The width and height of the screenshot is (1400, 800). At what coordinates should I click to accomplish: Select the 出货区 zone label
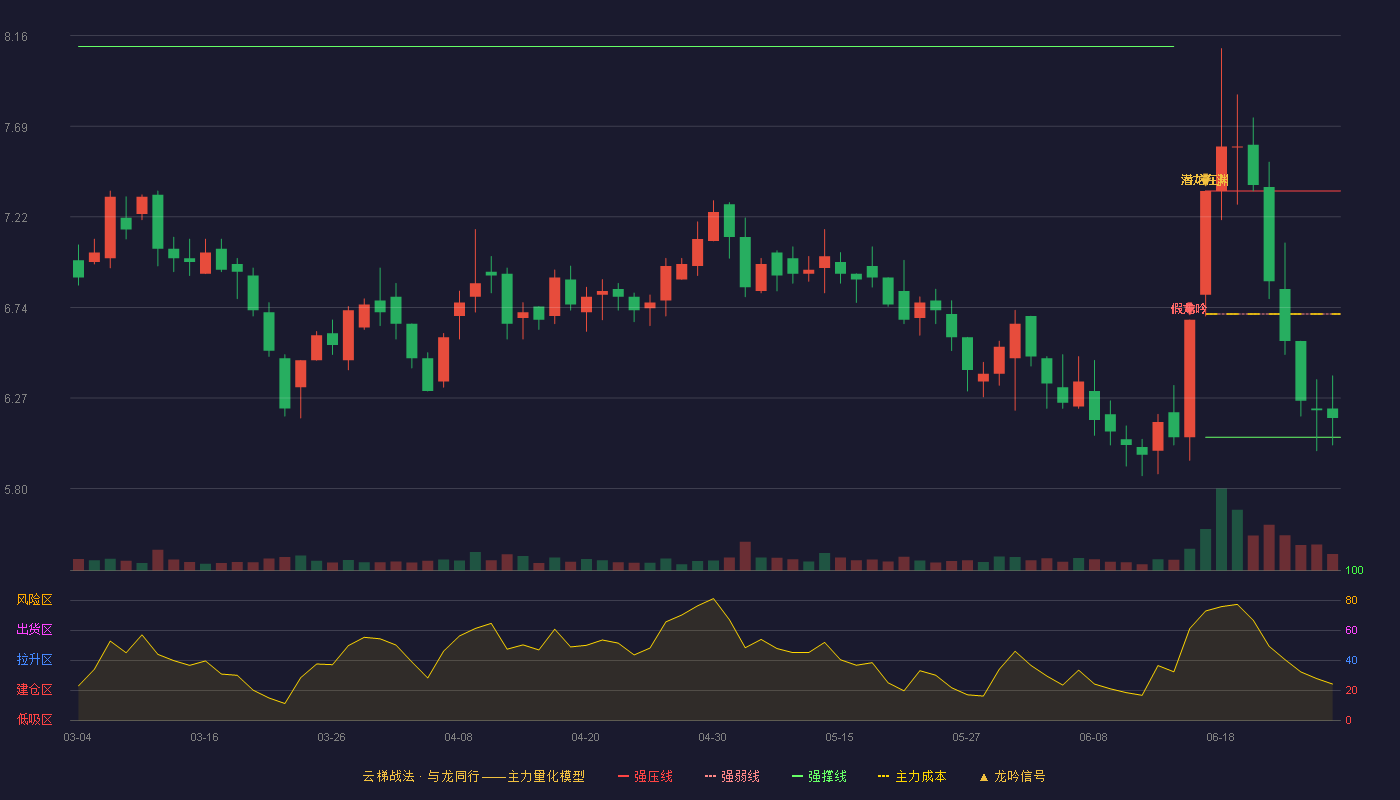pos(35,630)
